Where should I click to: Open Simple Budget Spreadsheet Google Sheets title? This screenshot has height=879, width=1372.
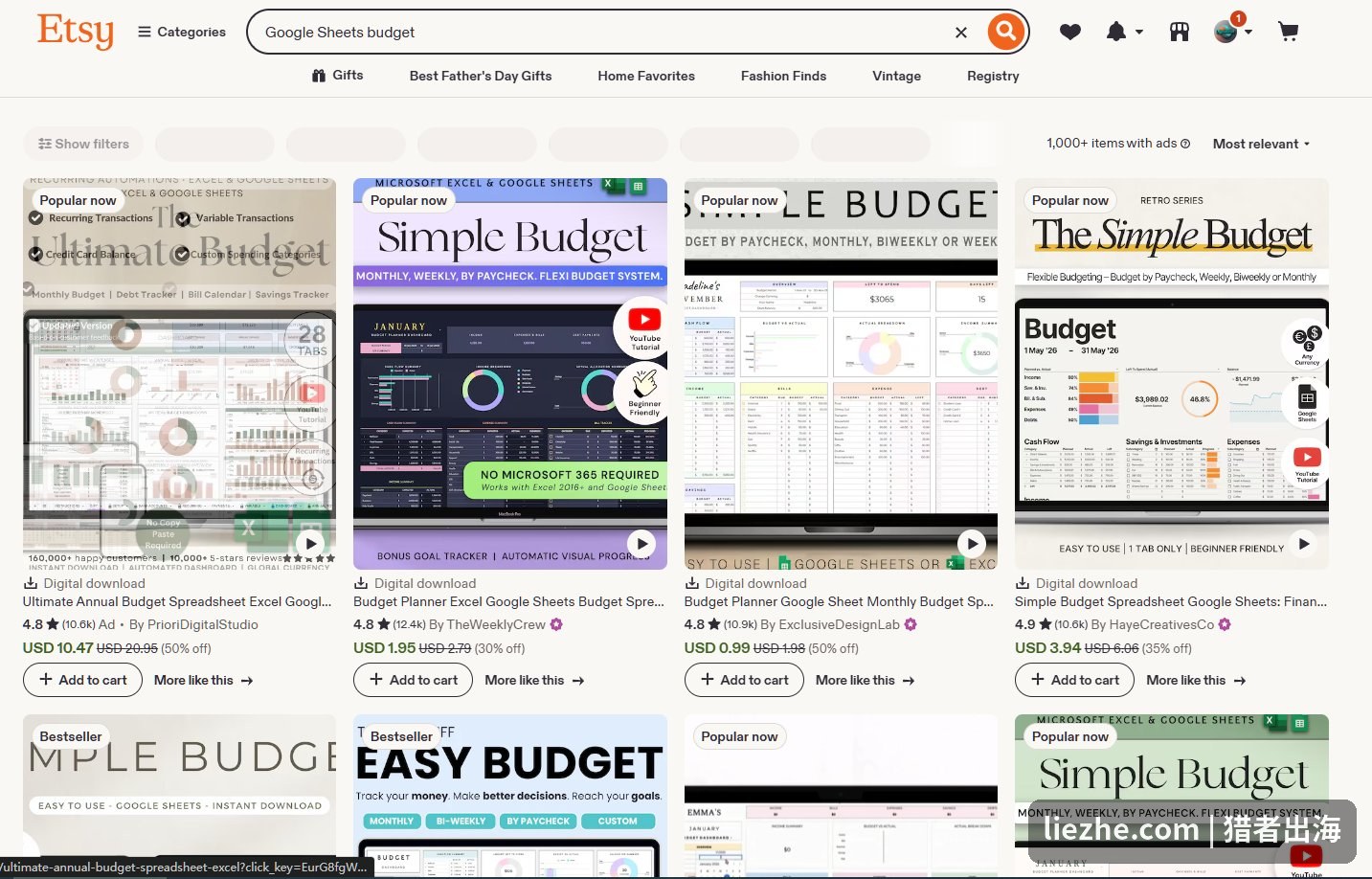(x=1171, y=601)
